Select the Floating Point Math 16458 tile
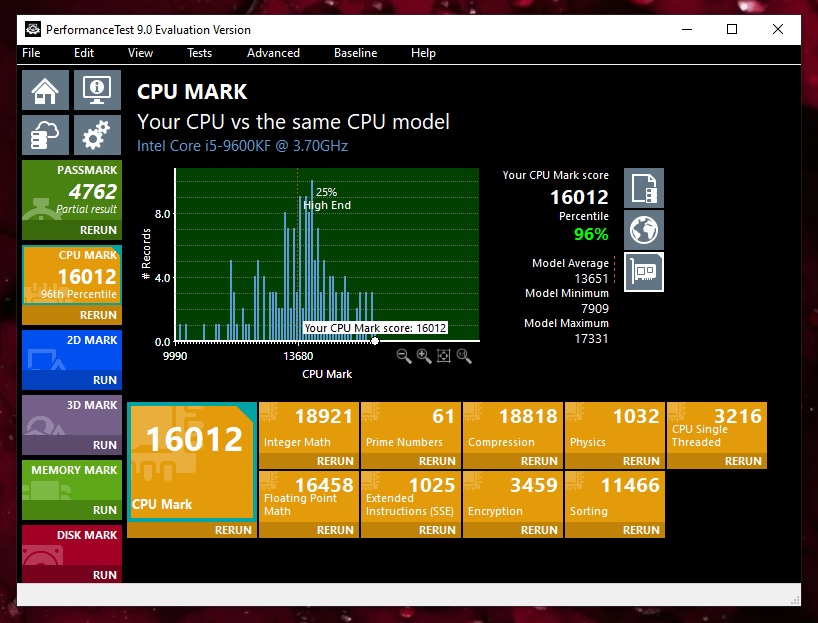The height and width of the screenshot is (623, 818). [309, 497]
